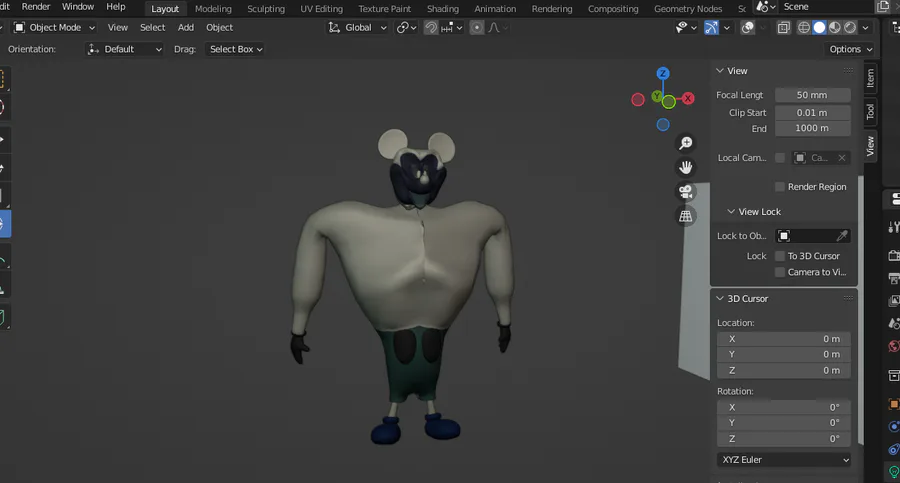The width and height of the screenshot is (900, 483).
Task: Click the hand Pan view icon
Action: (x=685, y=167)
